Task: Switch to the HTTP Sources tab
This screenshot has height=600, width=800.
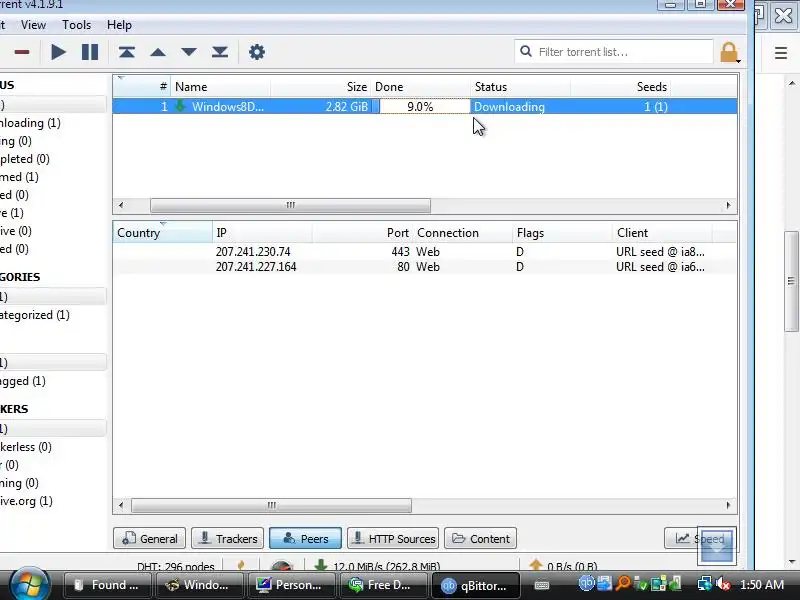Action: click(x=393, y=538)
